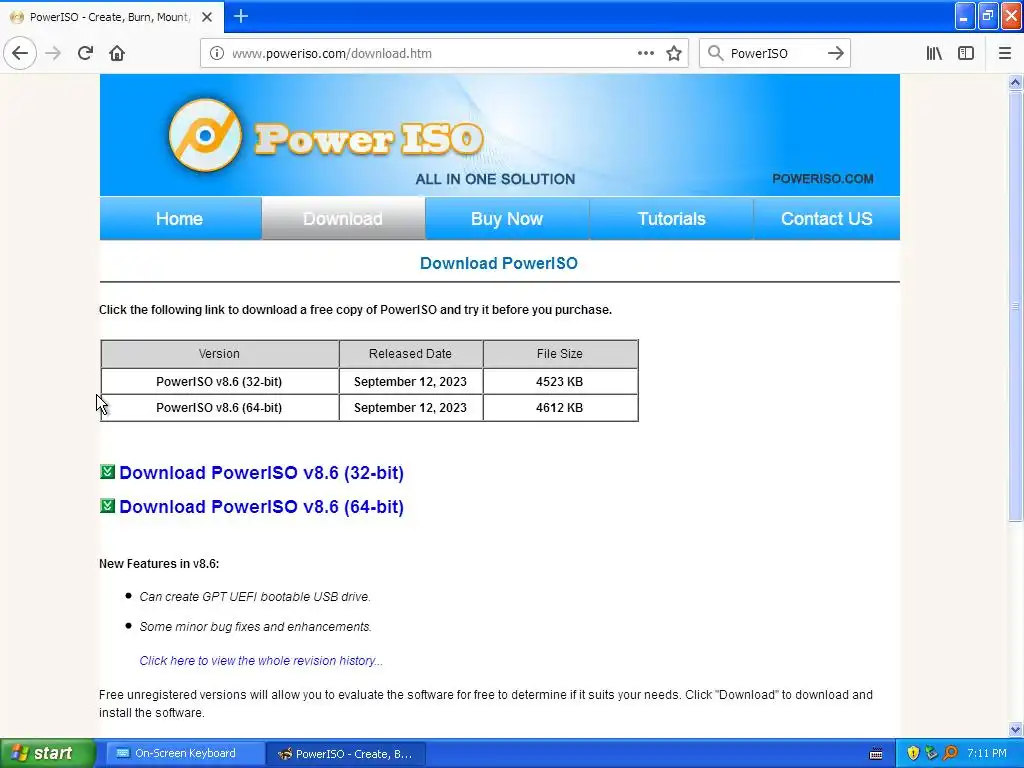Open the security shield tray icon
The width and height of the screenshot is (1024, 768).
(x=913, y=753)
